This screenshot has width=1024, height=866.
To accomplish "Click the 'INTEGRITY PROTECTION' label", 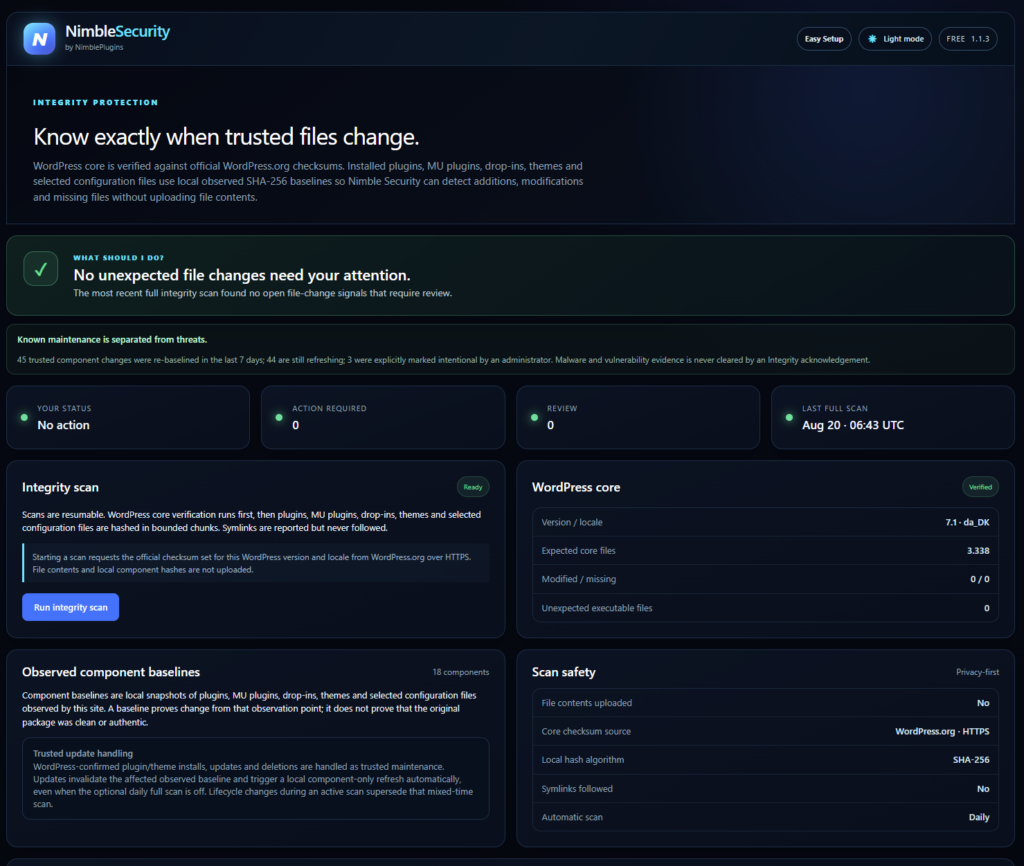I will click(95, 103).
